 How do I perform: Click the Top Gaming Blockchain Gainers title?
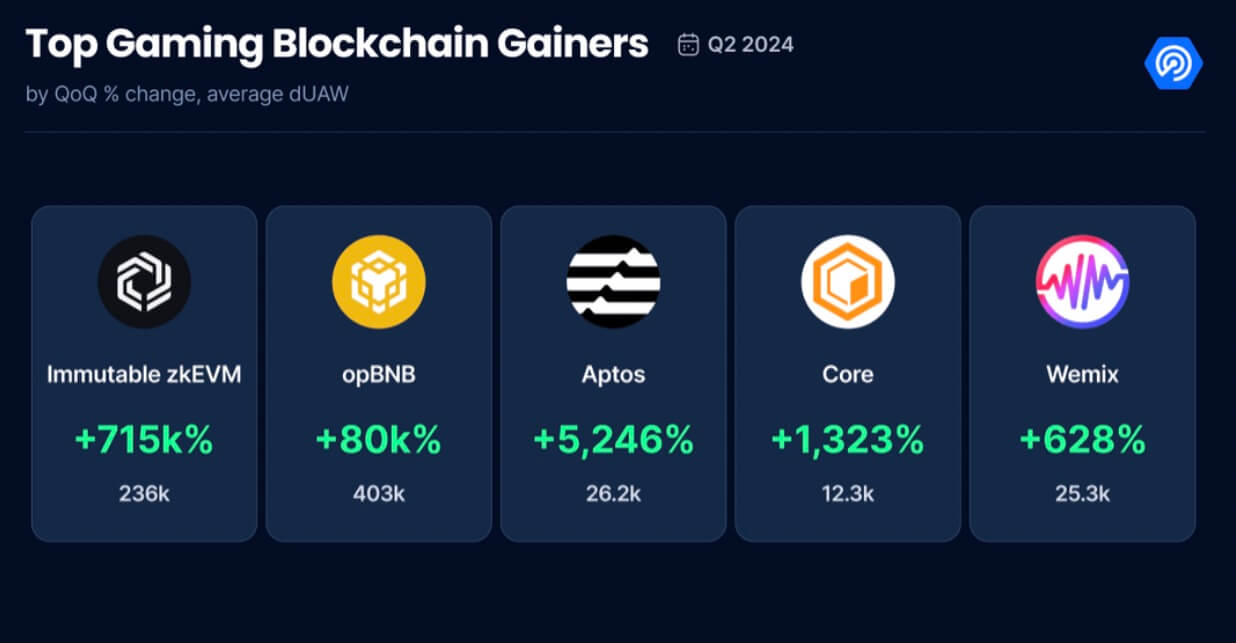[x=337, y=45]
